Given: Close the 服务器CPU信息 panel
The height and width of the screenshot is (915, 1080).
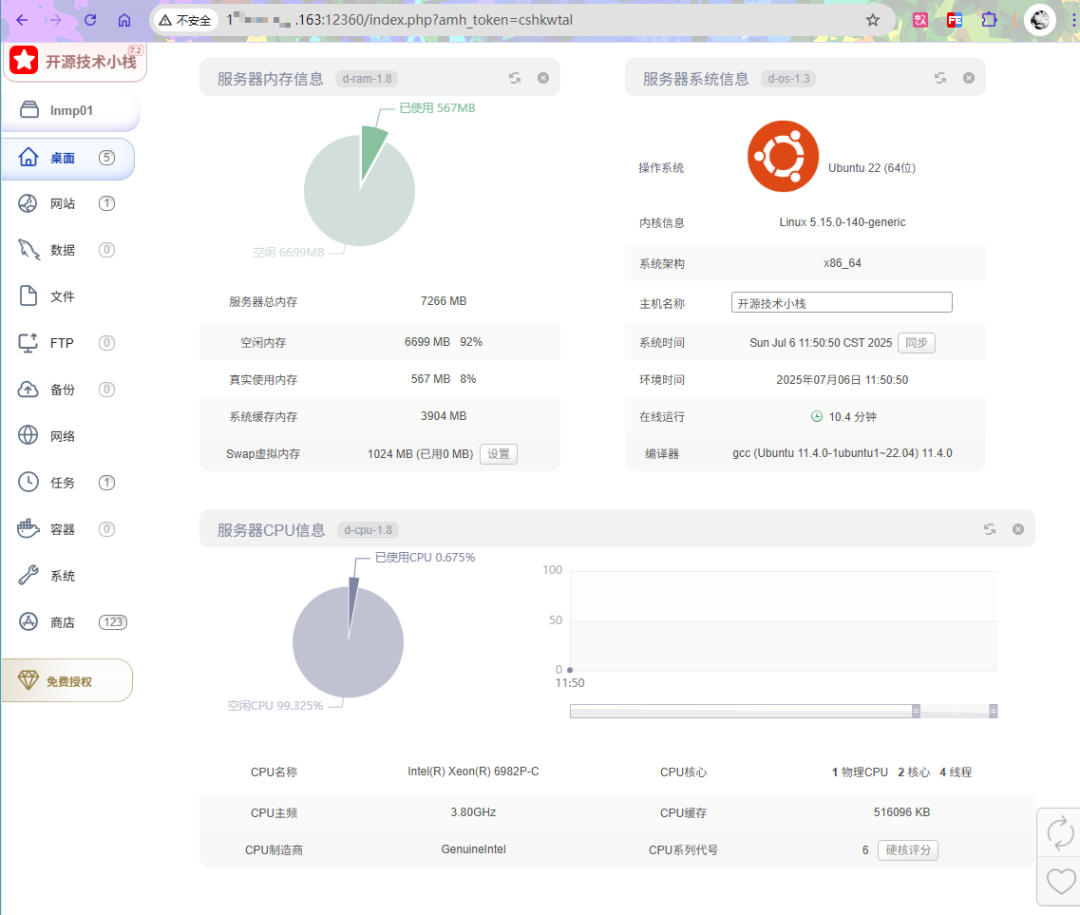Looking at the screenshot, I should (1018, 529).
